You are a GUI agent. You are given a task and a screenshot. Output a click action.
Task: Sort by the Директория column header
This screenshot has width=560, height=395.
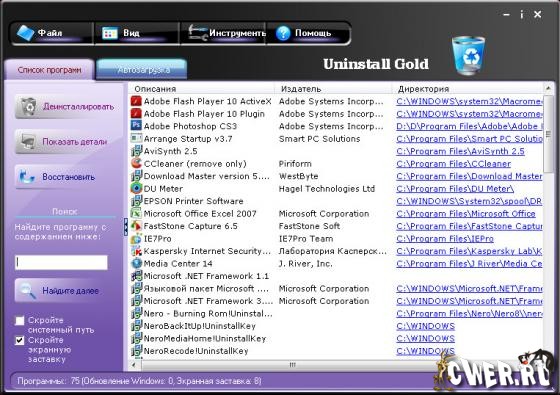point(468,89)
